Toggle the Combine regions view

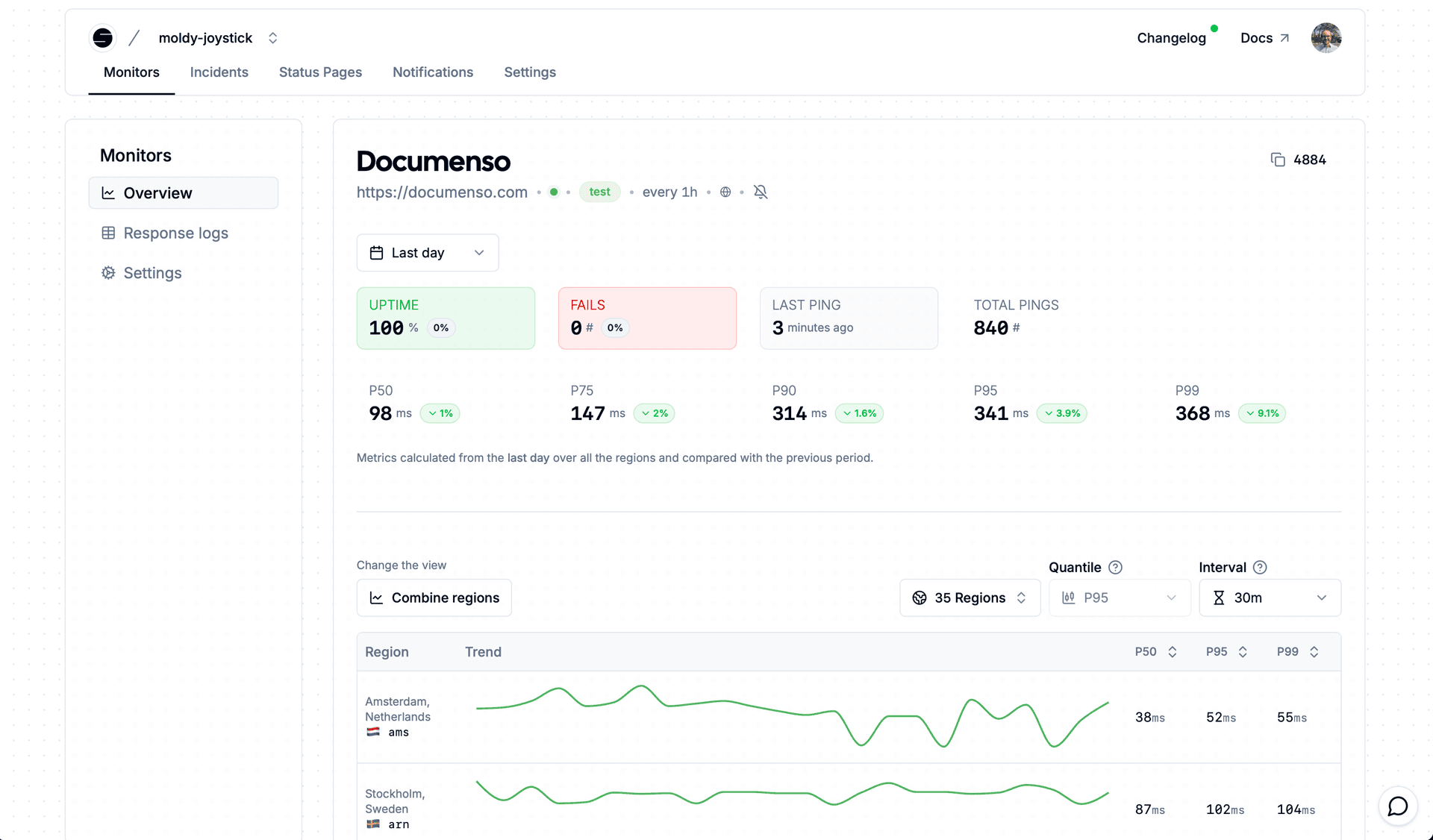pyautogui.click(x=434, y=598)
